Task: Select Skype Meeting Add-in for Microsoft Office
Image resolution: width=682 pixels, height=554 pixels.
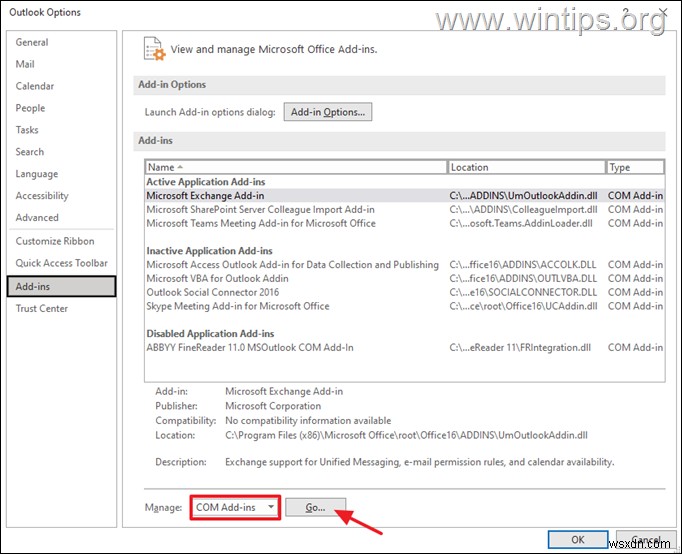Action: click(405, 306)
